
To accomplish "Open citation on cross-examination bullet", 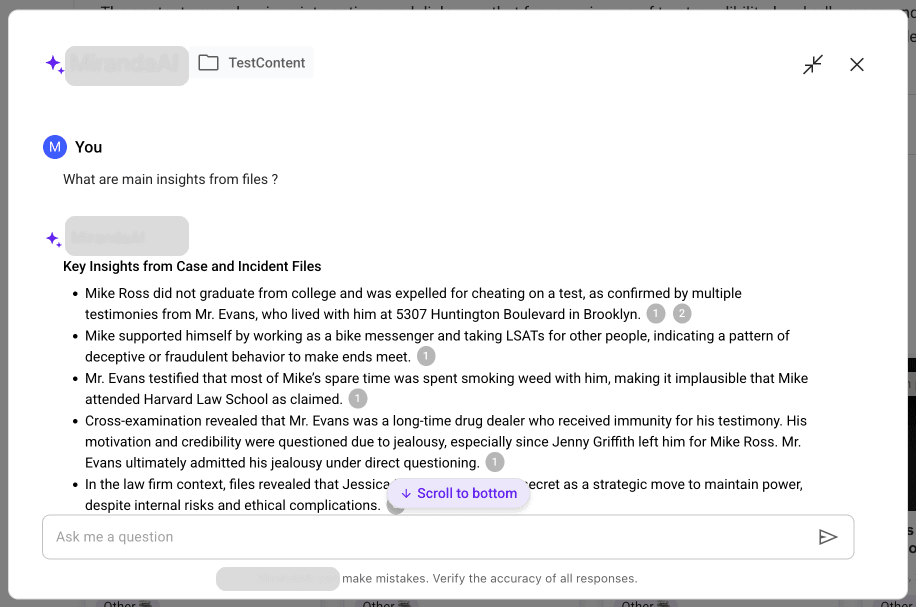I will tap(494, 462).
